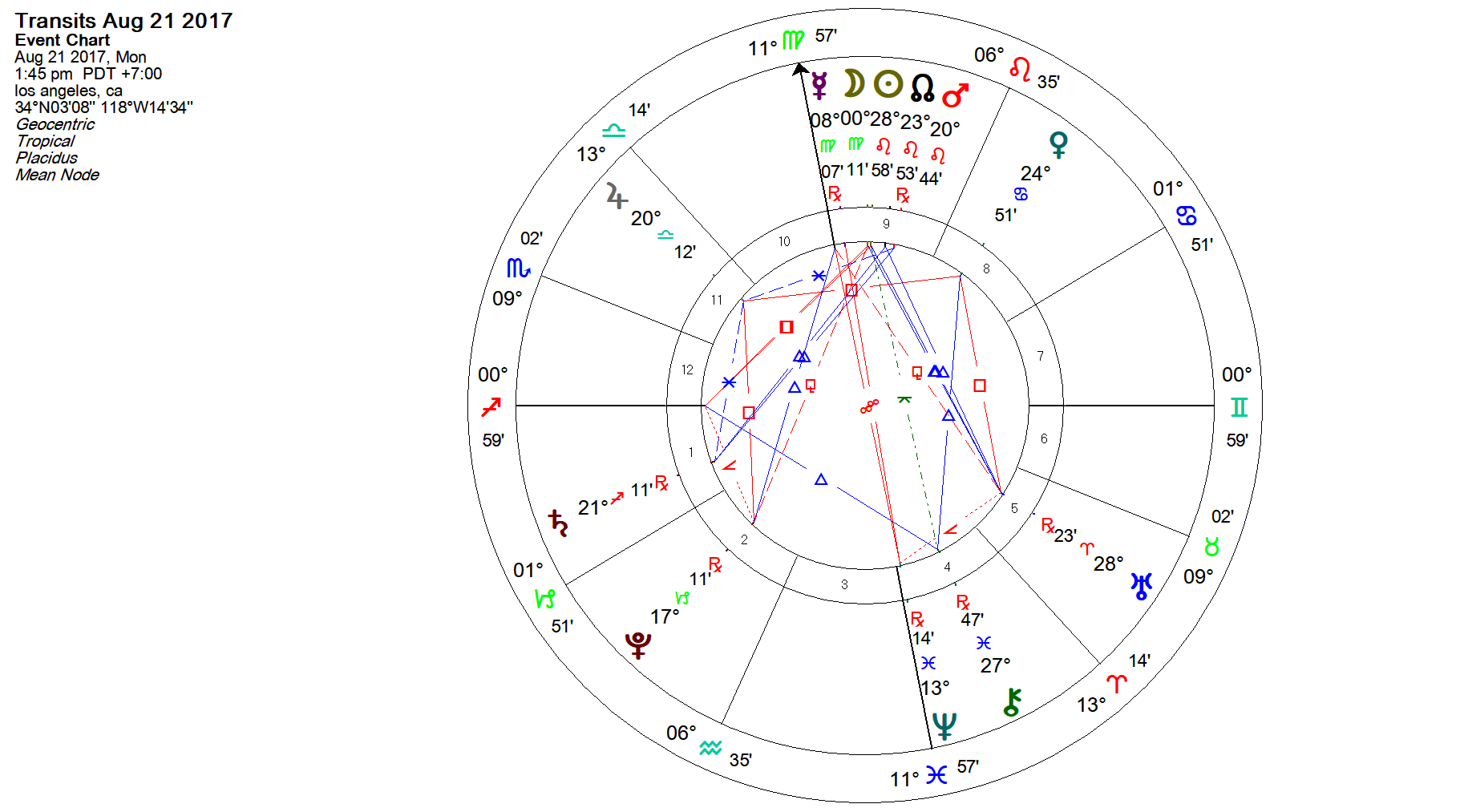
Task: Click the coordinates 34°N03'08" 118°W14'34"
Action: 104,107
